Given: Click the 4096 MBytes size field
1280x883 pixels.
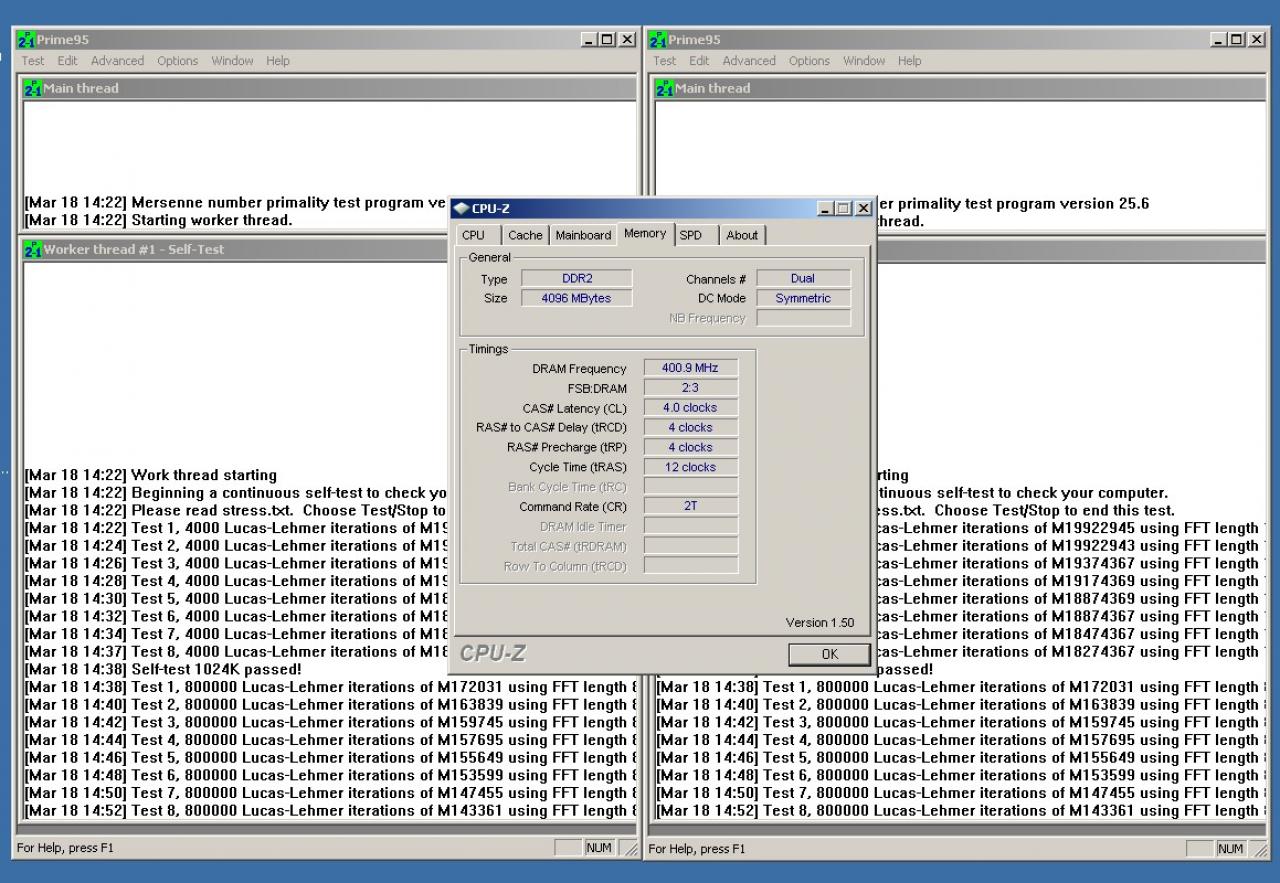Looking at the screenshot, I should [x=577, y=298].
